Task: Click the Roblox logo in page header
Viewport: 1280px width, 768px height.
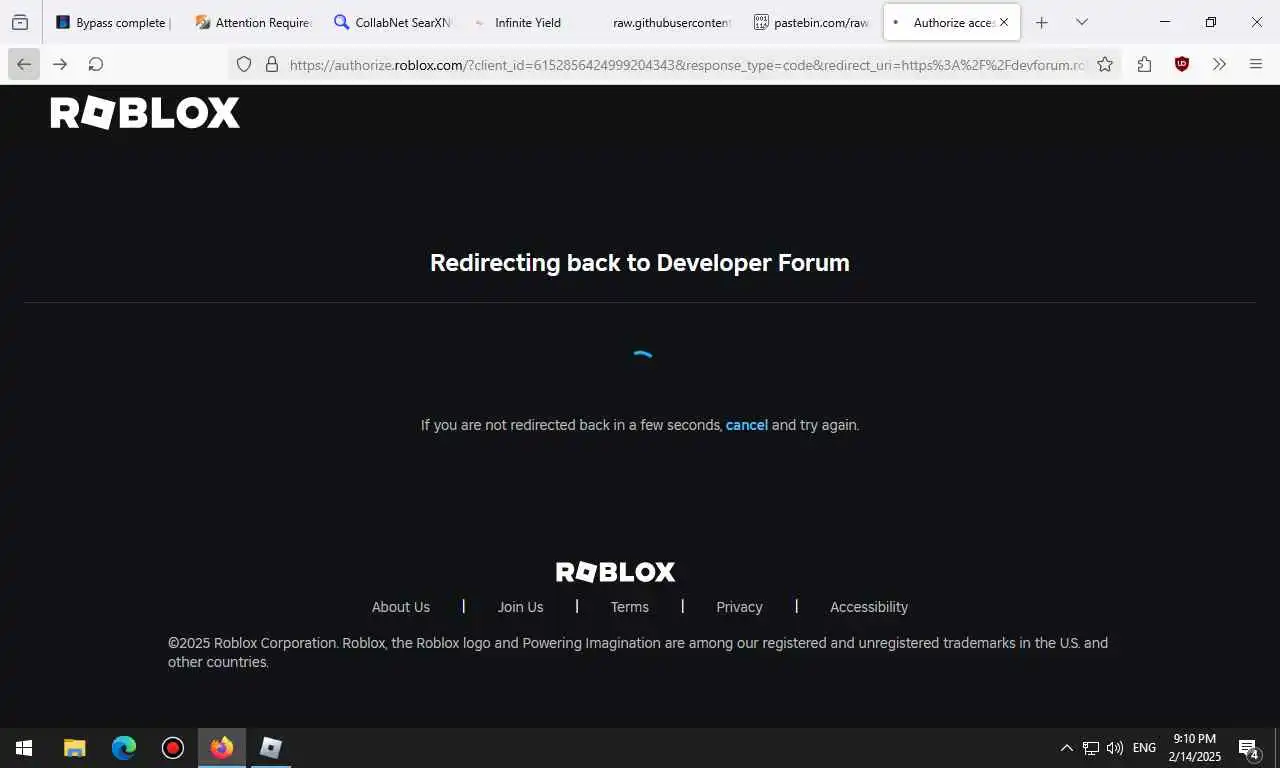Action: click(145, 113)
